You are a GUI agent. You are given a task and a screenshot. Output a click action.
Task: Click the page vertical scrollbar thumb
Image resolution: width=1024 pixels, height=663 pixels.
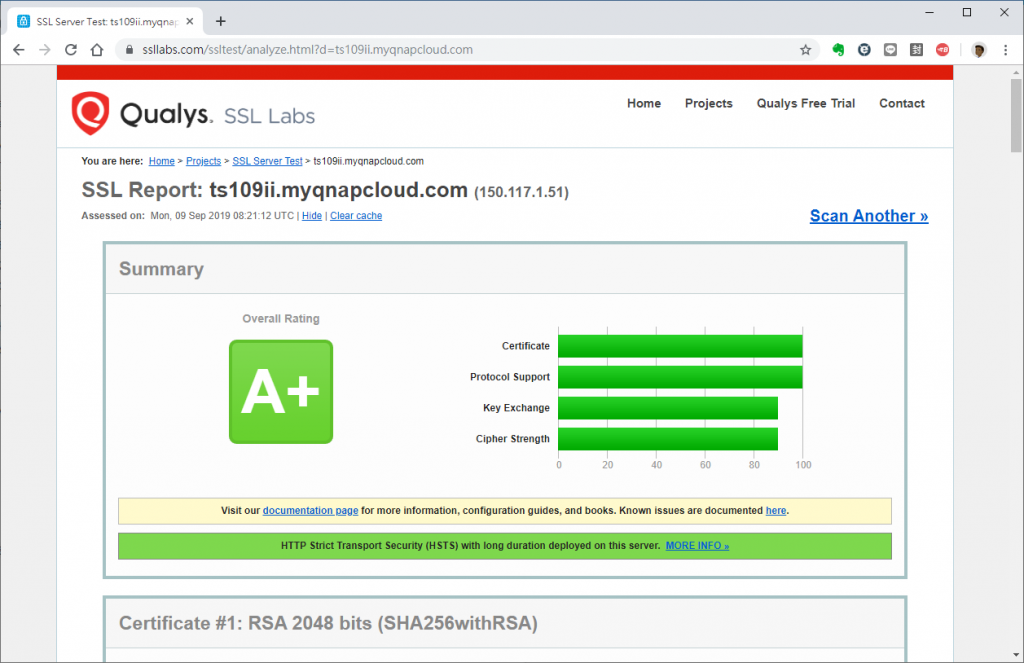[x=1016, y=116]
